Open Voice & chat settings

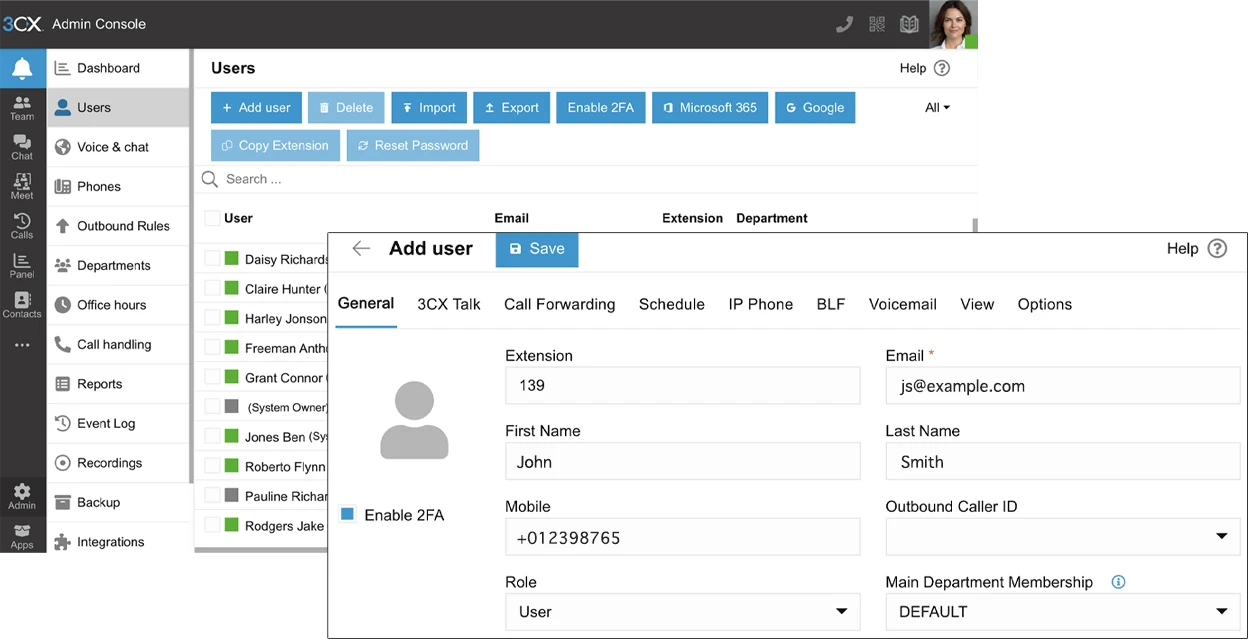(x=118, y=147)
